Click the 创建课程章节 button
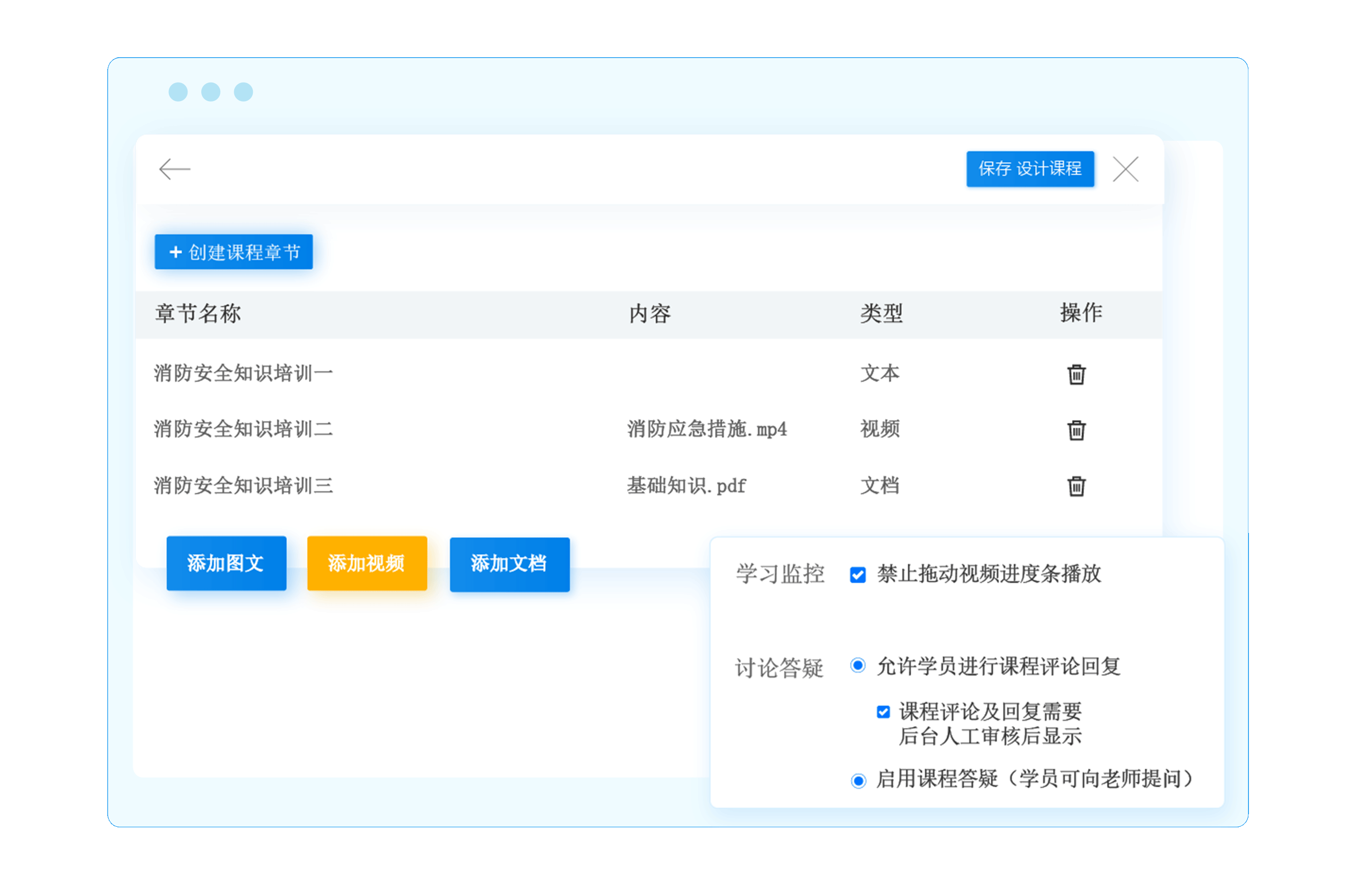 [234, 252]
